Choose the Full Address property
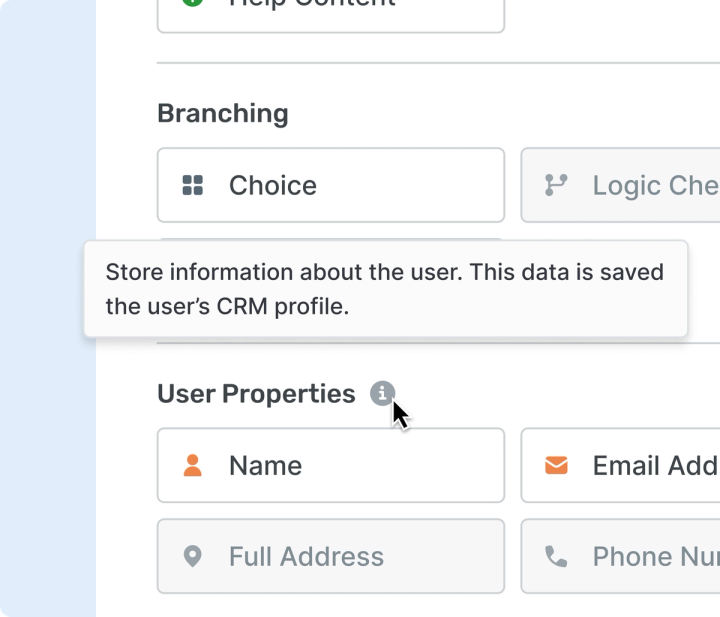 pos(330,556)
